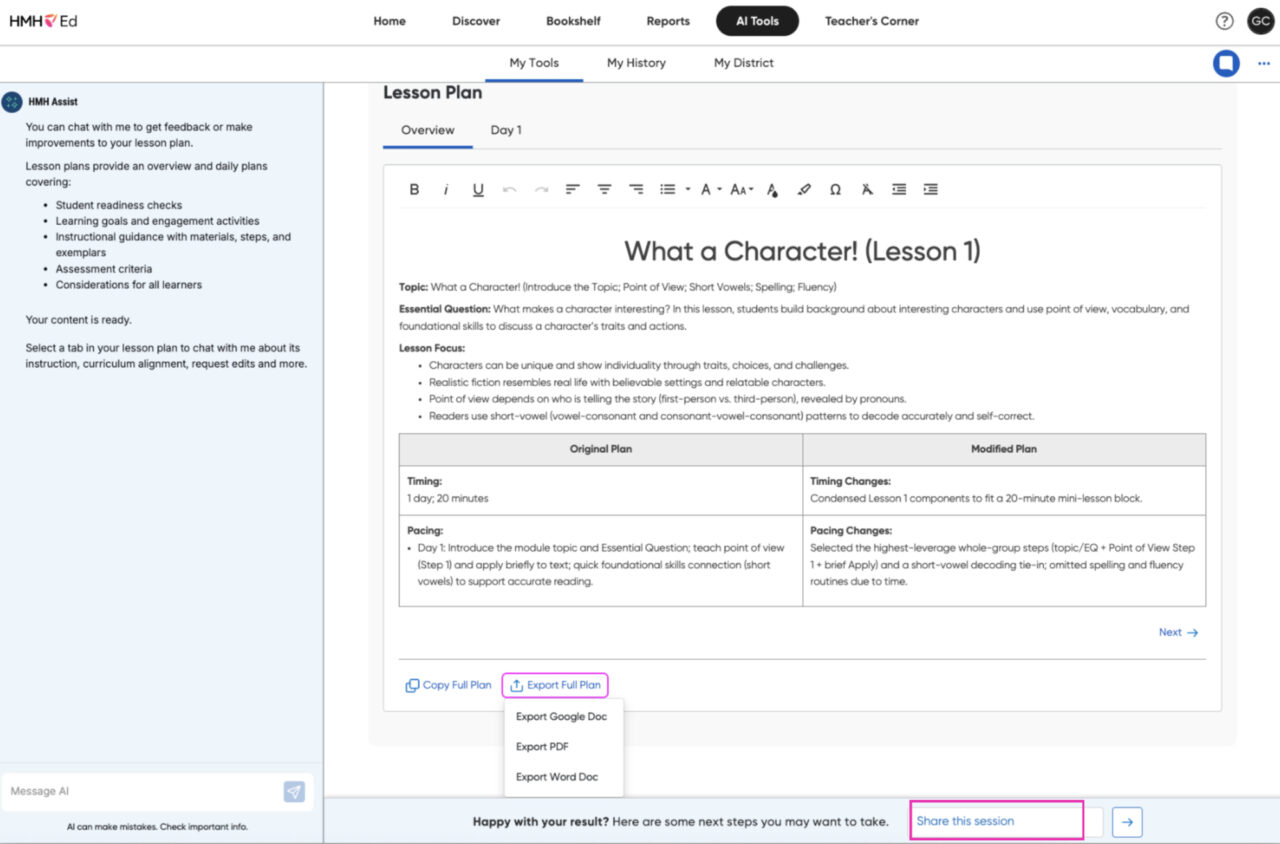Click the 'Assessment criteria' bullet
Viewport: 1280px width, 844px height.
(104, 269)
